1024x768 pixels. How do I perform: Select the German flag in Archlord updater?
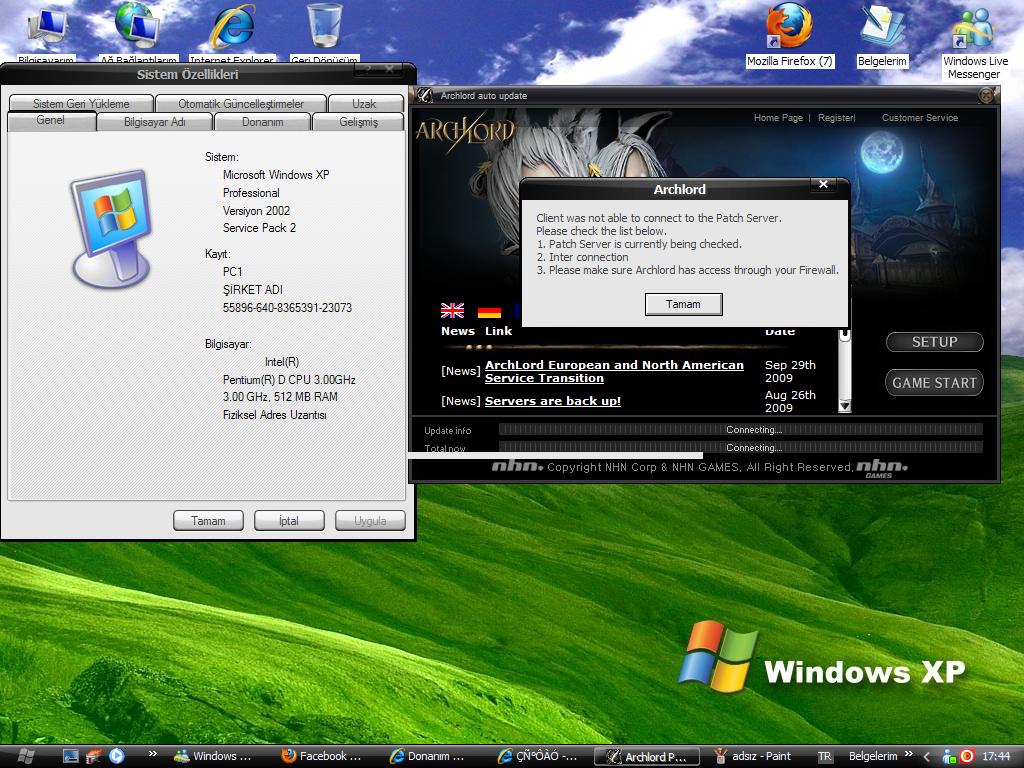click(x=489, y=312)
